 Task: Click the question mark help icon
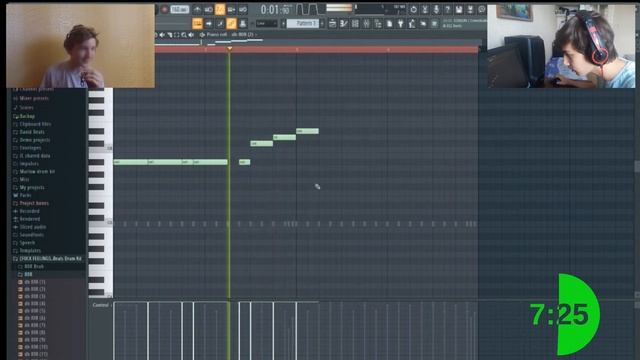click(x=448, y=9)
